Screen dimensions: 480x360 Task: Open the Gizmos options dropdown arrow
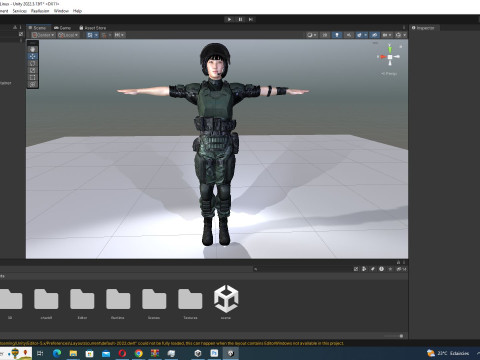[x=405, y=35]
